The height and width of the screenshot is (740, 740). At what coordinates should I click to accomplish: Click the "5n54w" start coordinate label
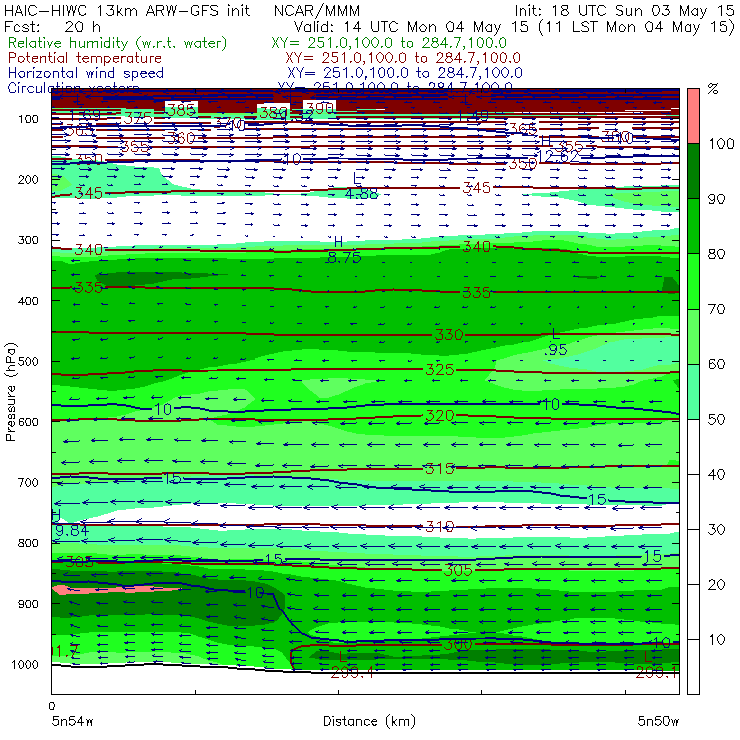(x=72, y=721)
